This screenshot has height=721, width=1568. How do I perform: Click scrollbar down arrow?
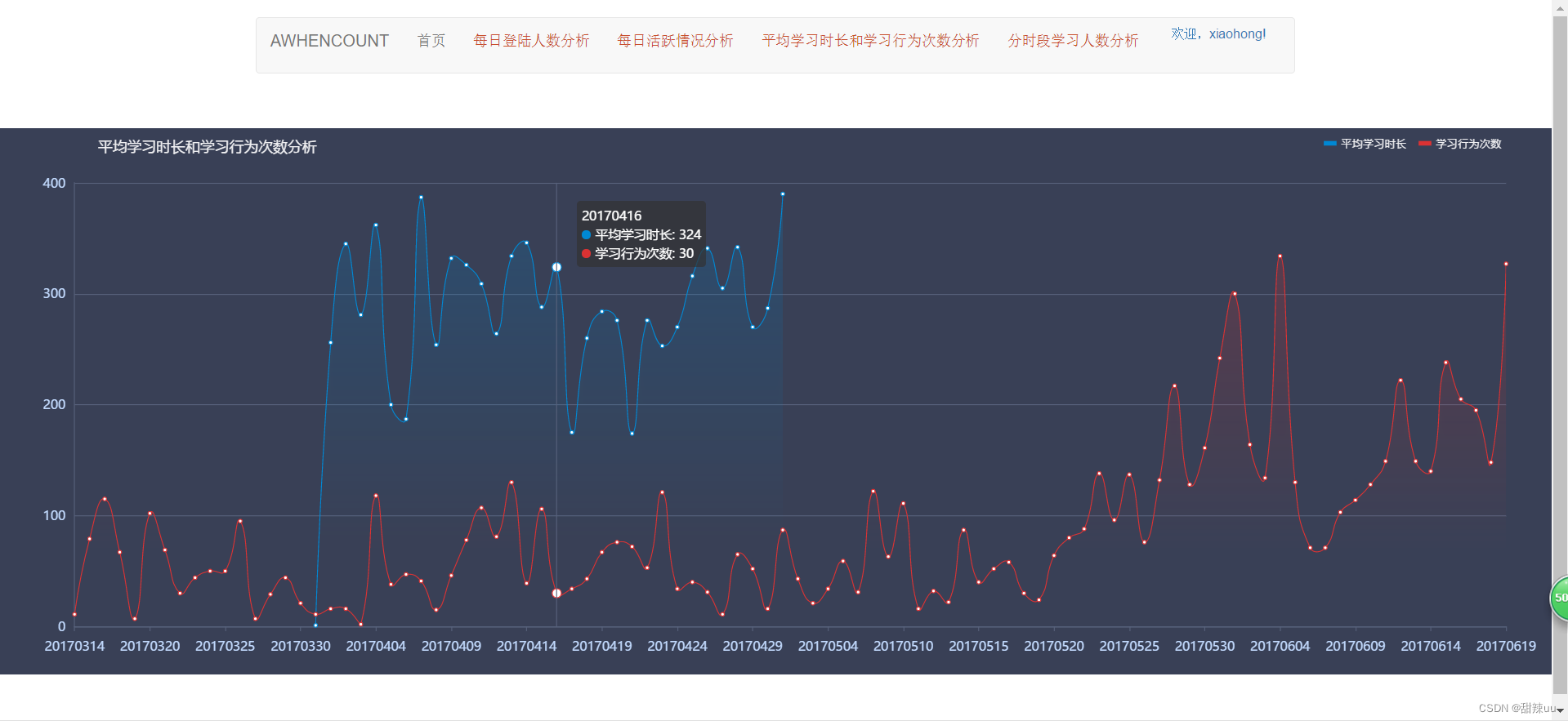click(x=1560, y=710)
